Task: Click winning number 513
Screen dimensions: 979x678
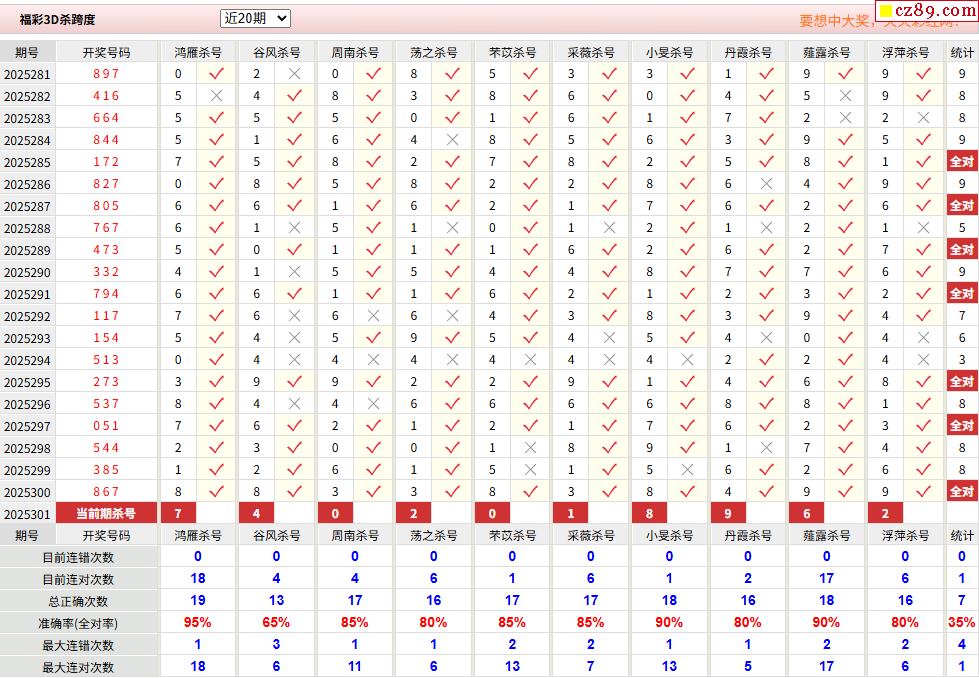Action: (x=106, y=360)
